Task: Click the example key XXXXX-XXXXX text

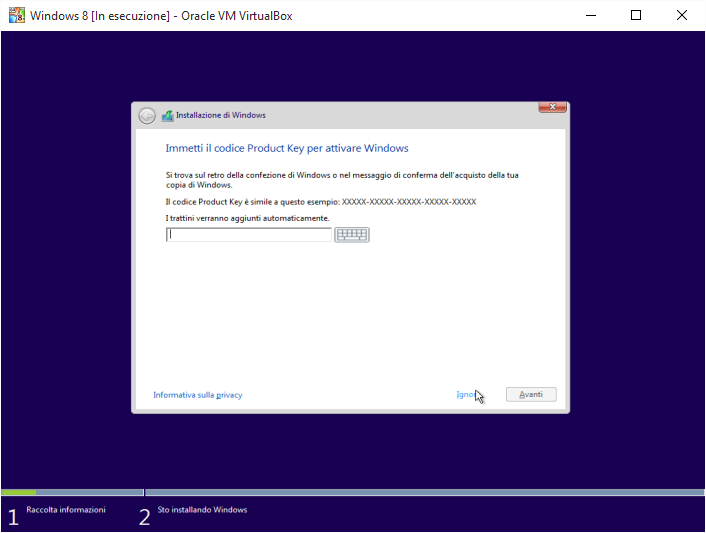Action: (x=409, y=202)
